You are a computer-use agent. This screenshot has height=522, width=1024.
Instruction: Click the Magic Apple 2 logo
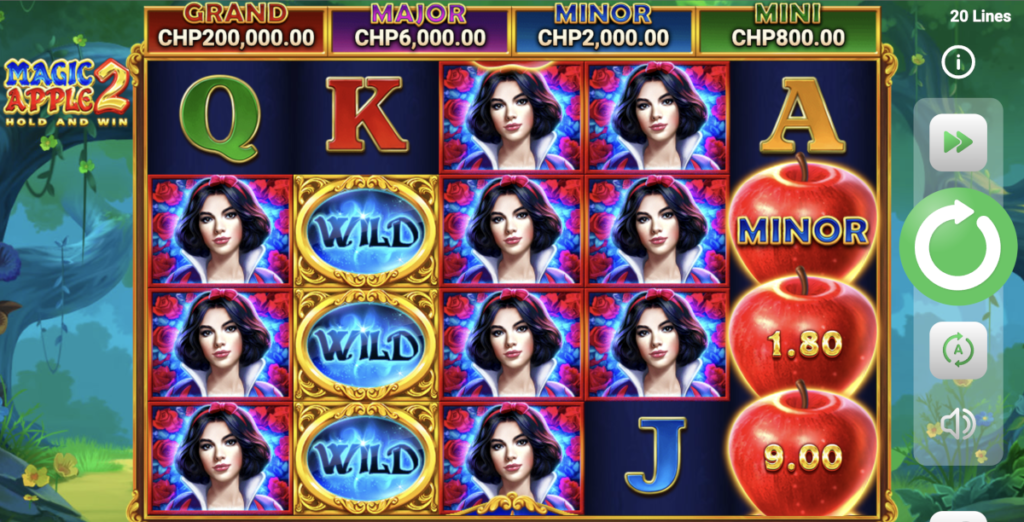point(67,93)
